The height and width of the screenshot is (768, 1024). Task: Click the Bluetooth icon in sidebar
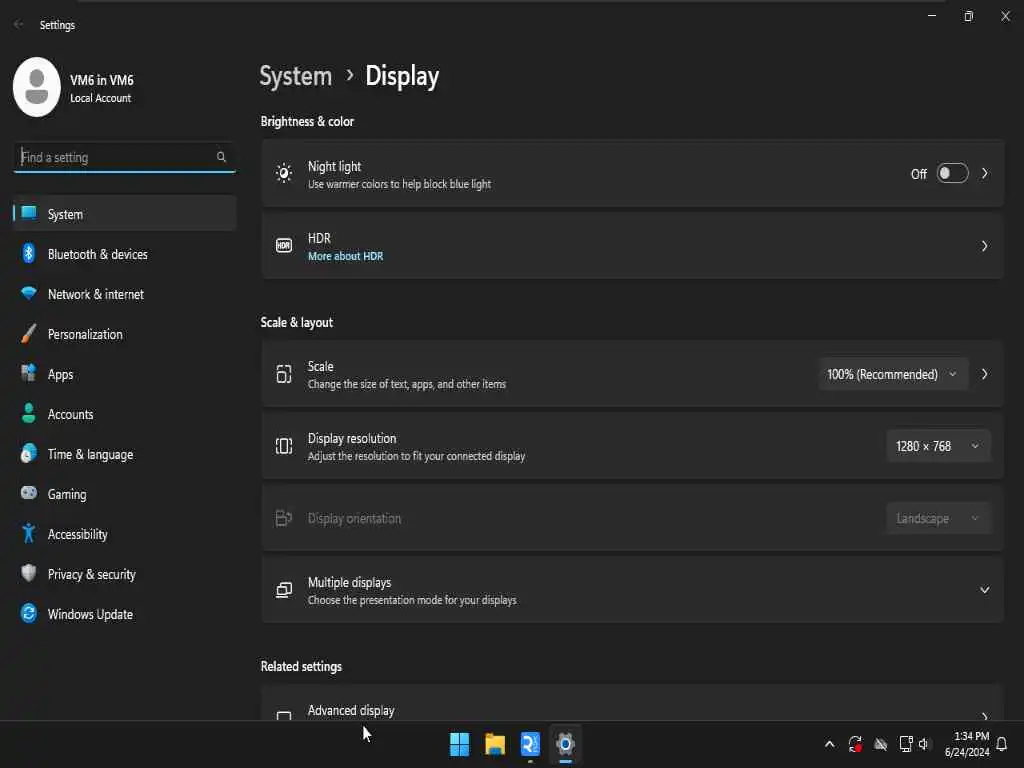point(29,253)
